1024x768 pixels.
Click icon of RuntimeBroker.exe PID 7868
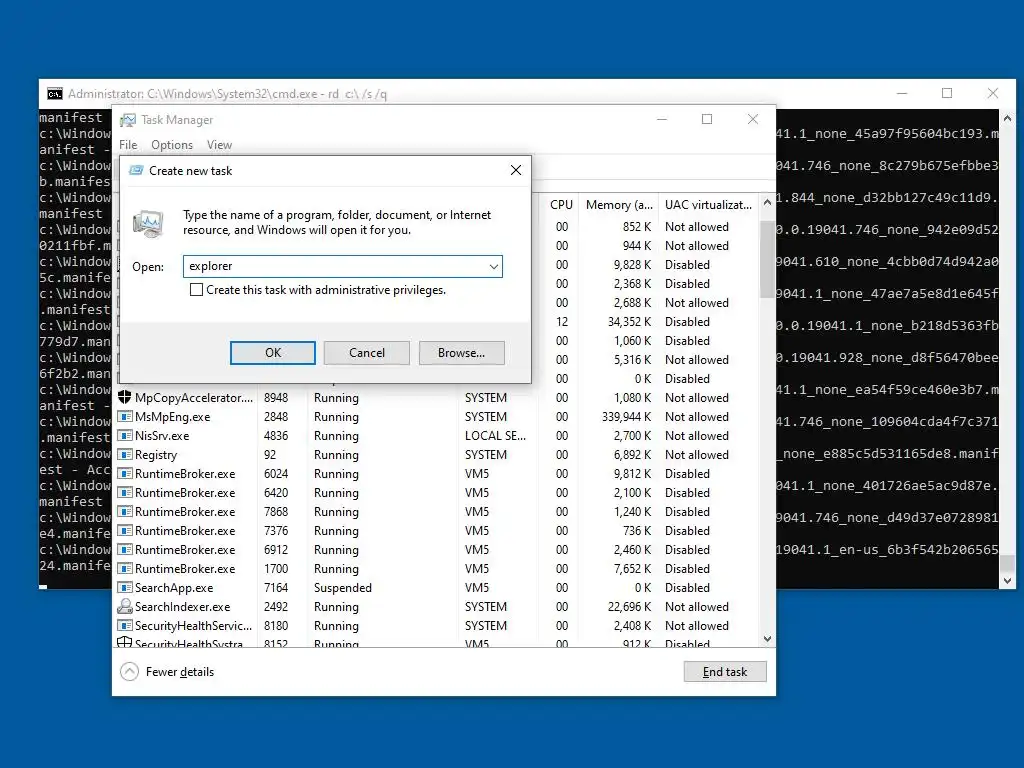[x=124, y=511]
